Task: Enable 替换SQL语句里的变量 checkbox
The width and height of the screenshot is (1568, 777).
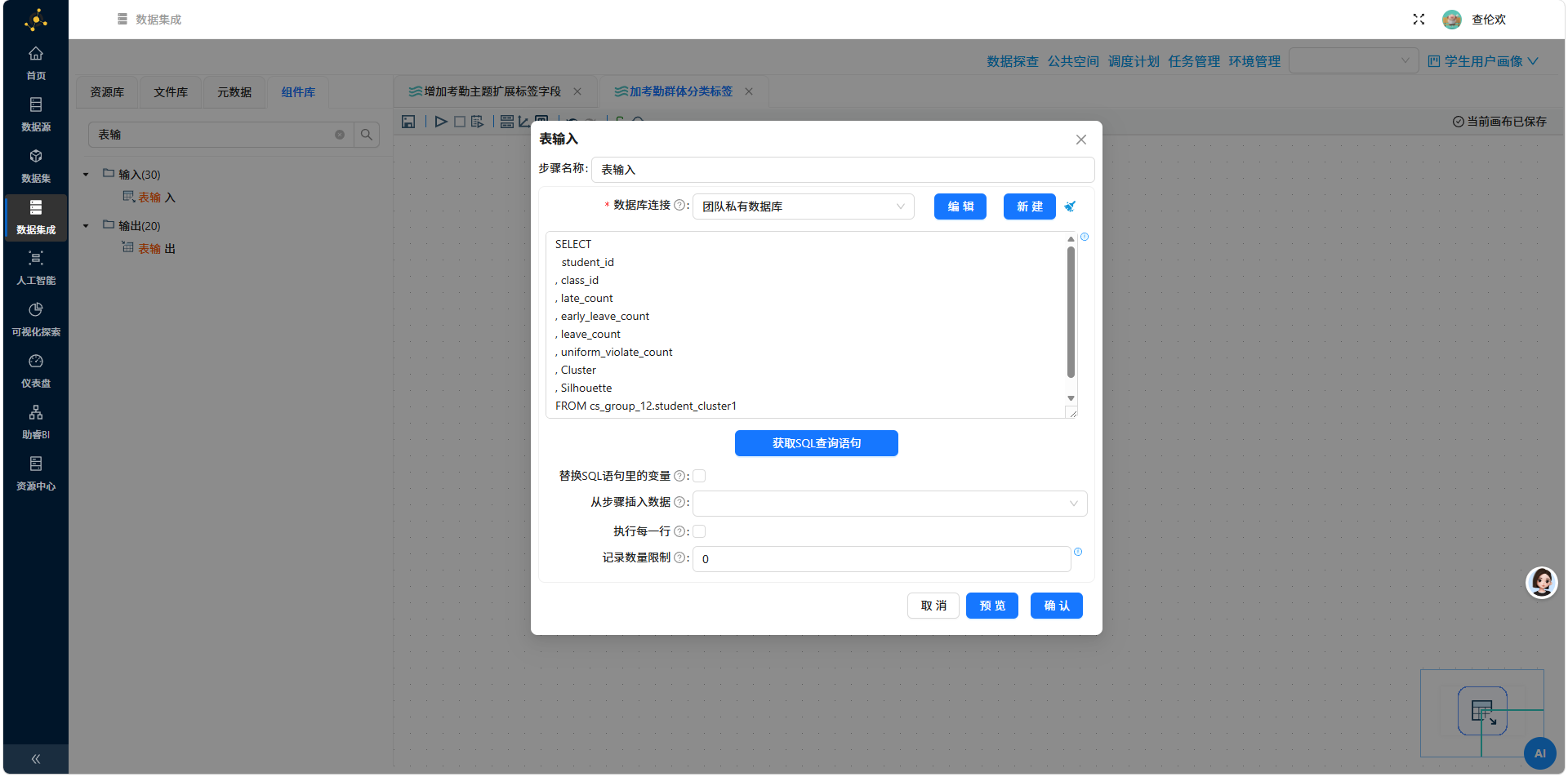Action: point(699,476)
